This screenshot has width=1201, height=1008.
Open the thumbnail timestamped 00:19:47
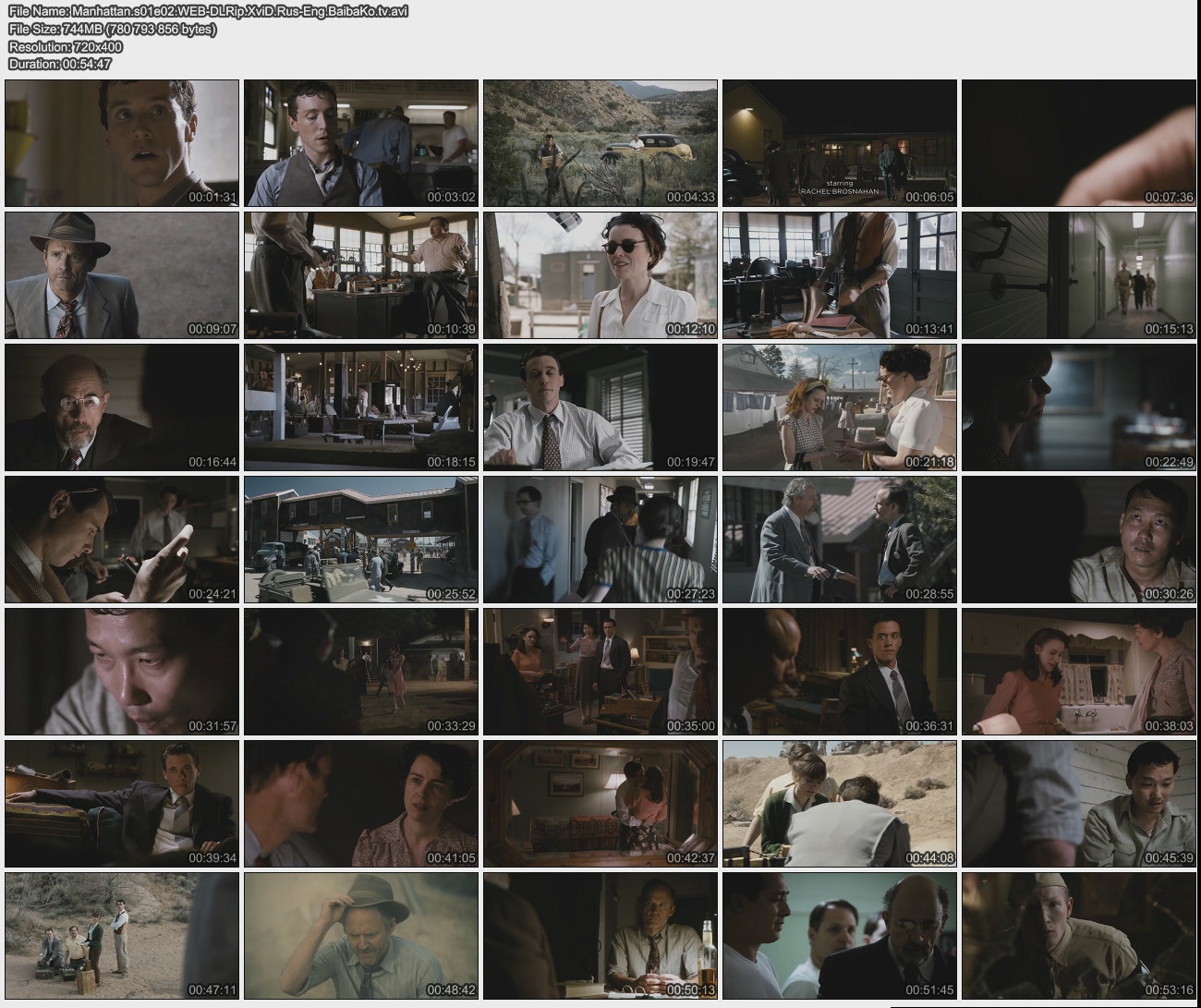coord(600,407)
